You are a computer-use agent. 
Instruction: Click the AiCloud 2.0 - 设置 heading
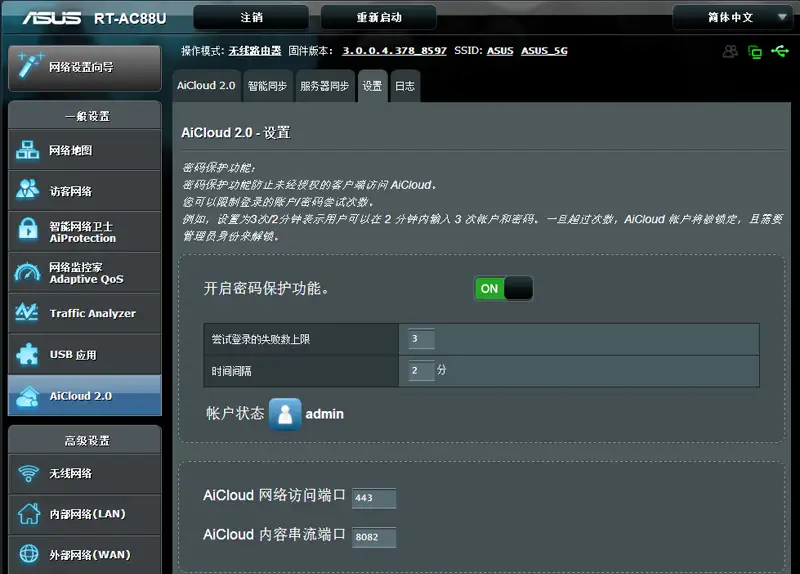(236, 133)
